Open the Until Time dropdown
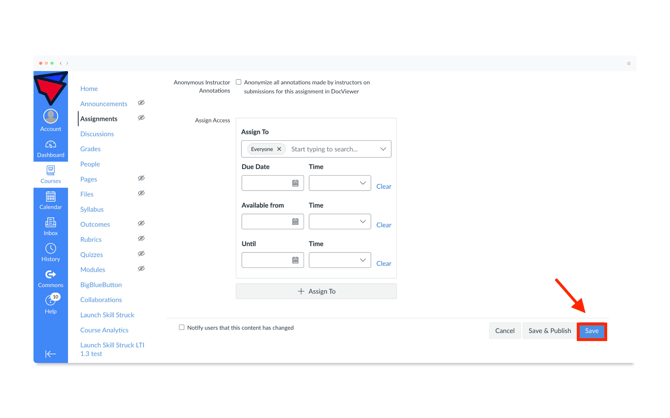Viewport: 670px width, 418px height. pyautogui.click(x=340, y=260)
